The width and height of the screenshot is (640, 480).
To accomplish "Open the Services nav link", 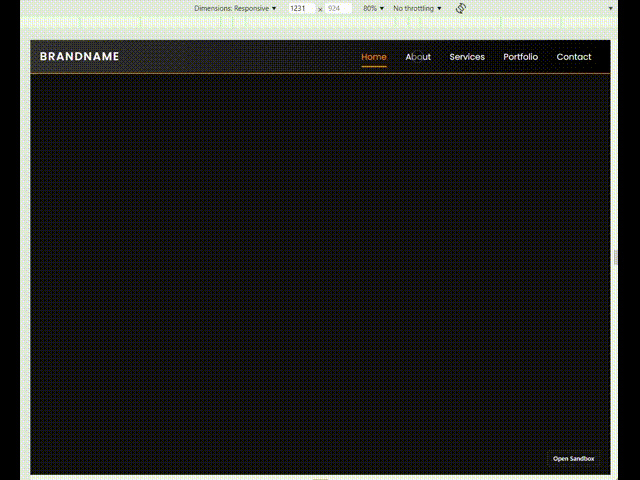I will [467, 57].
